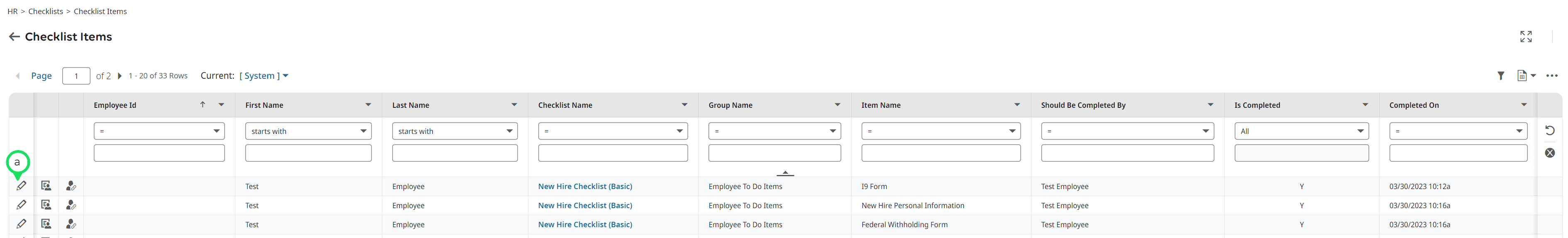Open Group Name operator dropdown
Viewport: 1568px width, 238px height.
(x=774, y=131)
